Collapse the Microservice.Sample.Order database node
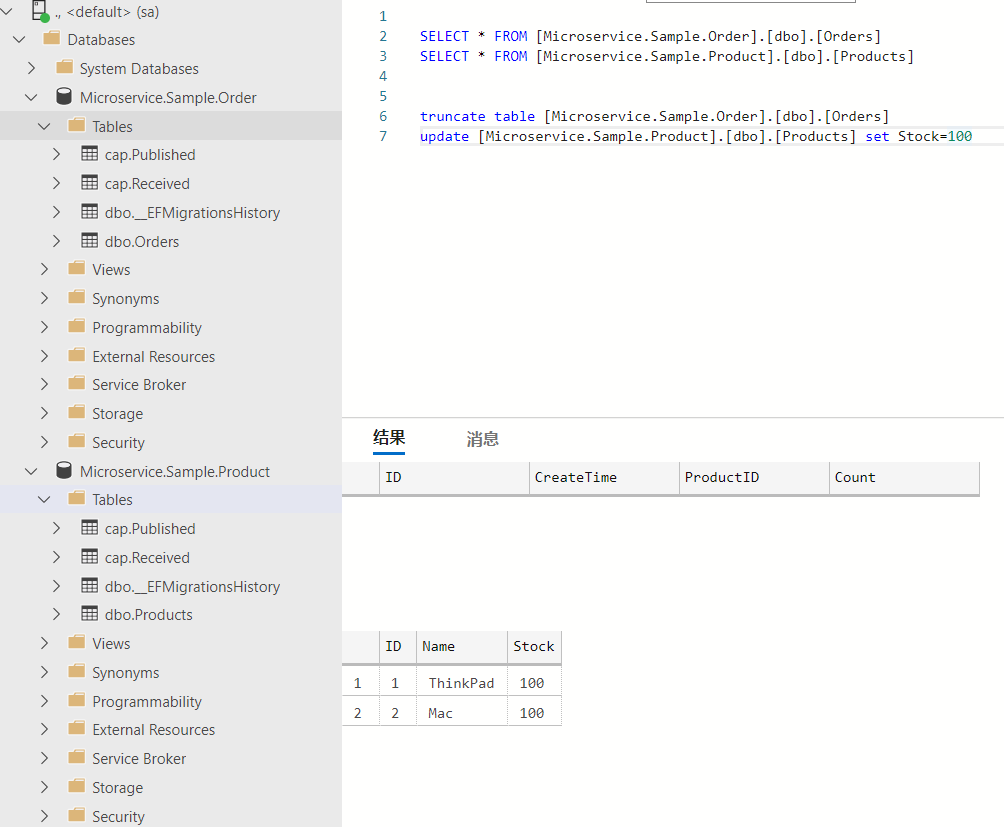The height and width of the screenshot is (827, 1004). click(32, 97)
